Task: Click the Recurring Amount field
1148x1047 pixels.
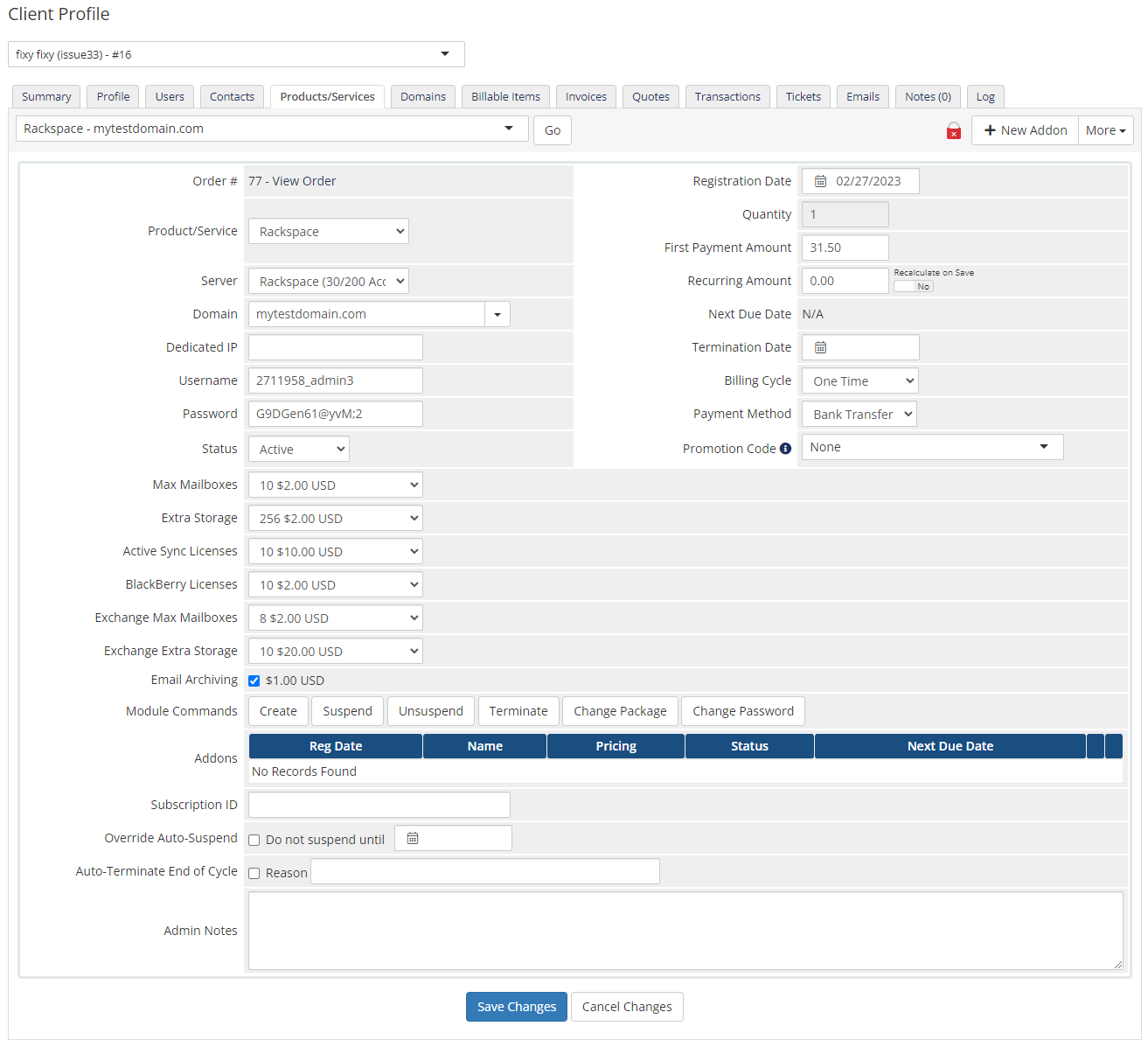Action: (845, 281)
